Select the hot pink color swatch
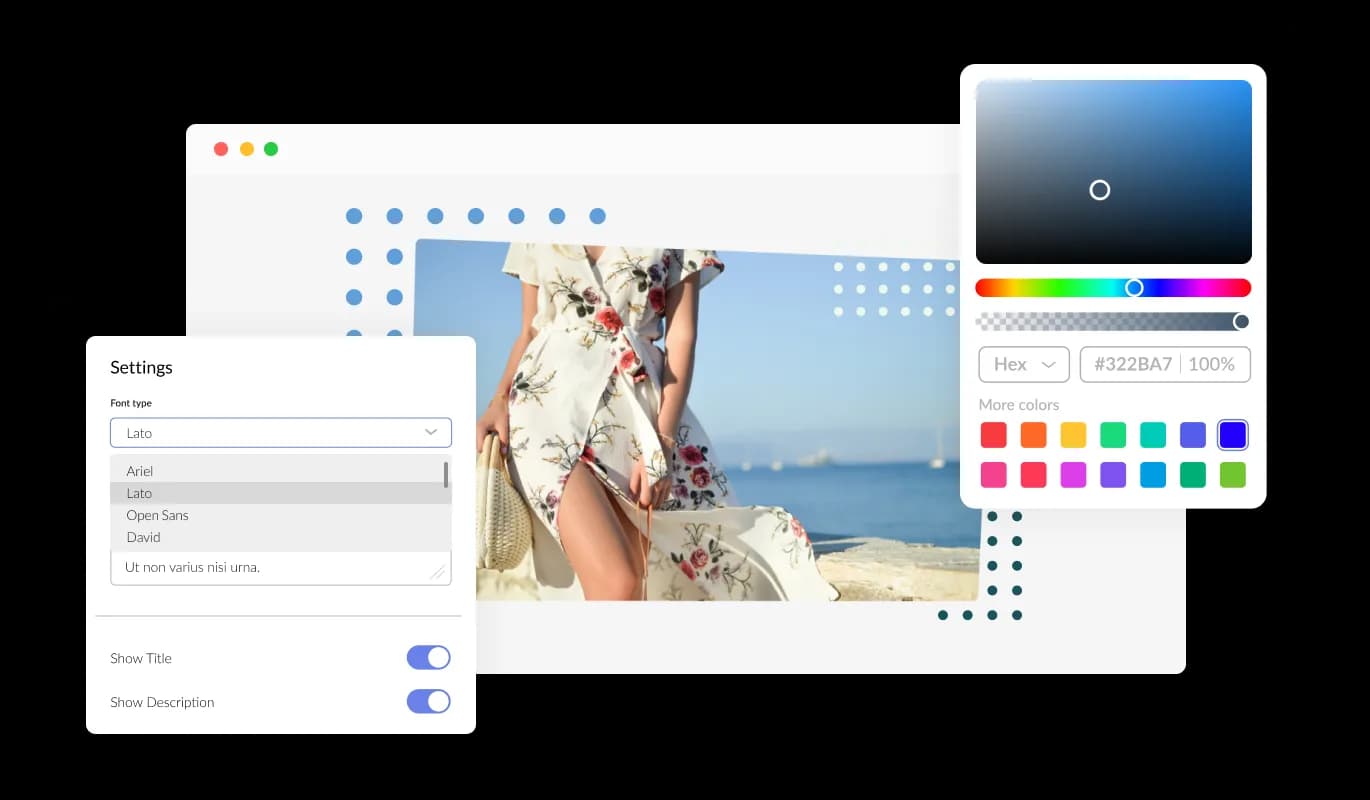1370x800 pixels. 993,475
